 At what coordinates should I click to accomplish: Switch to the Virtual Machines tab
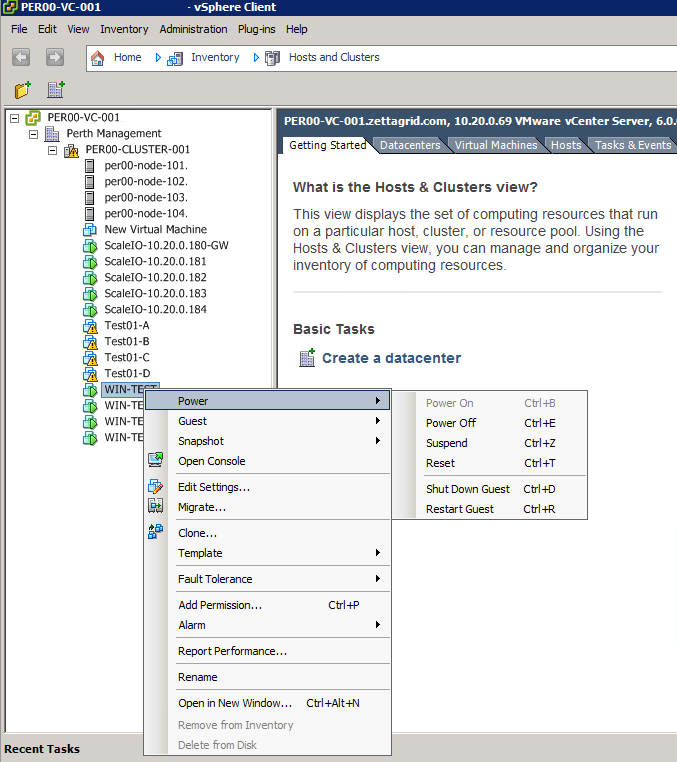tap(496, 145)
